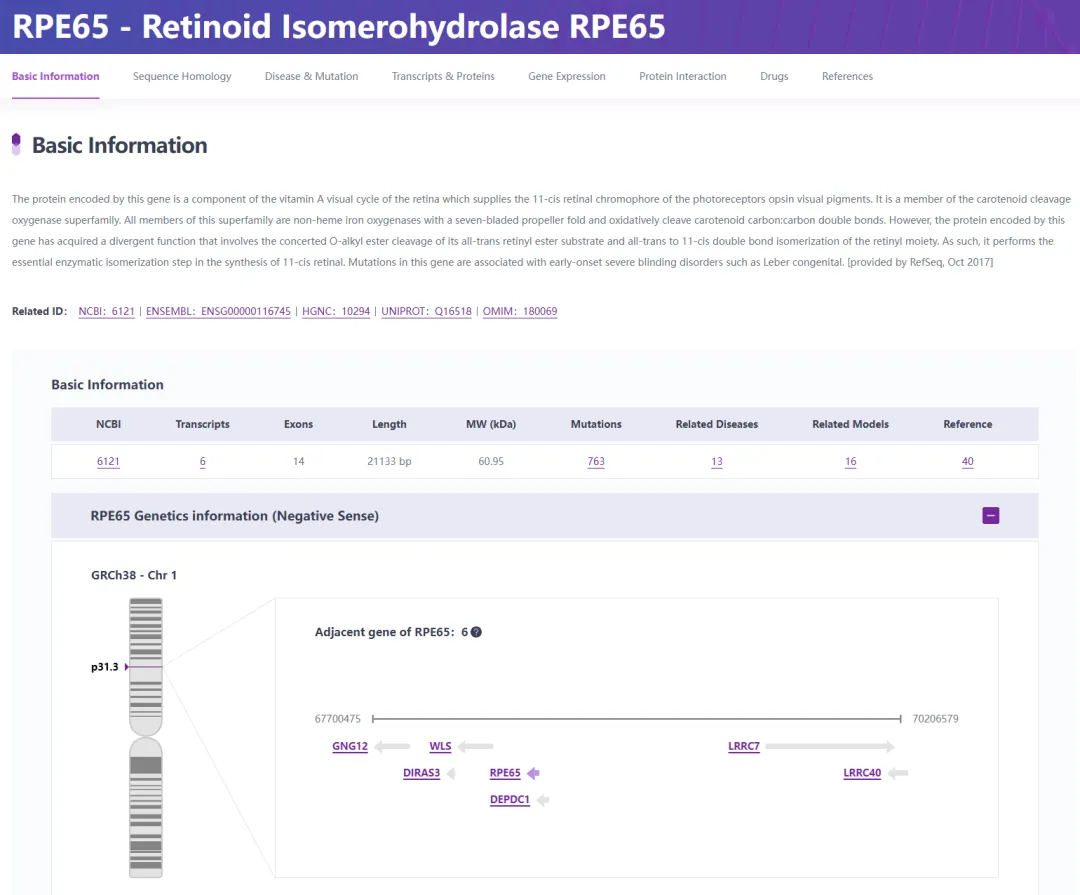Viewport: 1080px width, 895px height.
Task: Click the LRRC40 gene direction arrow
Action: pos(897,773)
